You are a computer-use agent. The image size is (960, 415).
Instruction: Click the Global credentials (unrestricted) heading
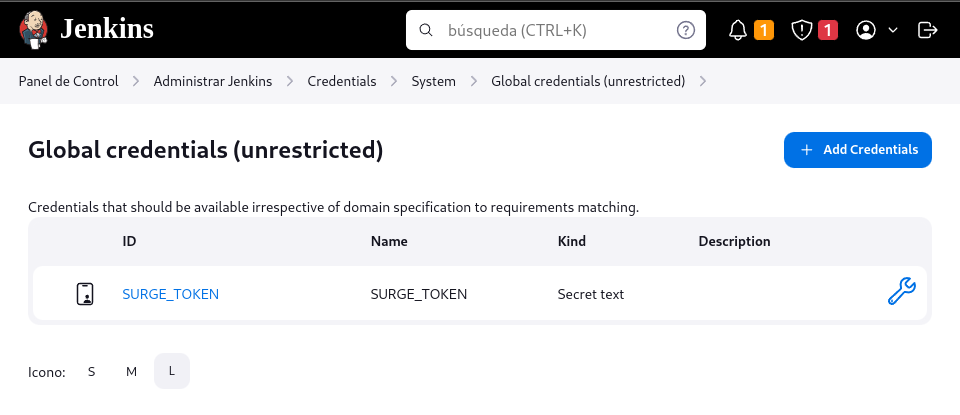[206, 150]
